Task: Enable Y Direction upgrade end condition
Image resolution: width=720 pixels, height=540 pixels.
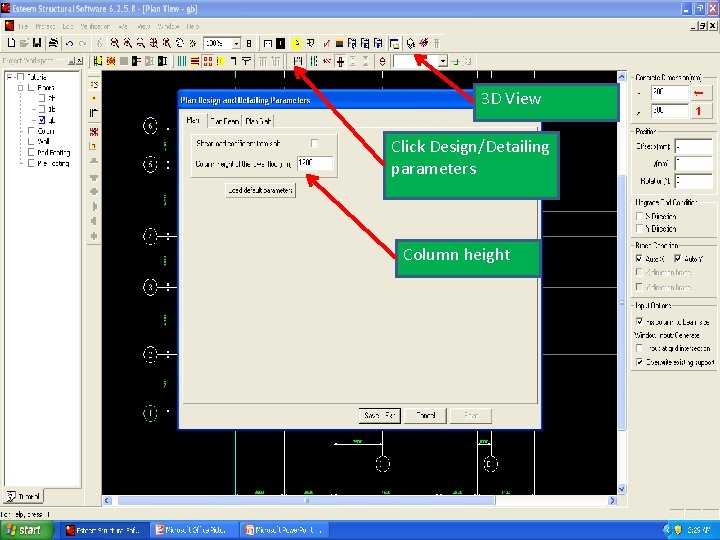Action: click(x=640, y=228)
